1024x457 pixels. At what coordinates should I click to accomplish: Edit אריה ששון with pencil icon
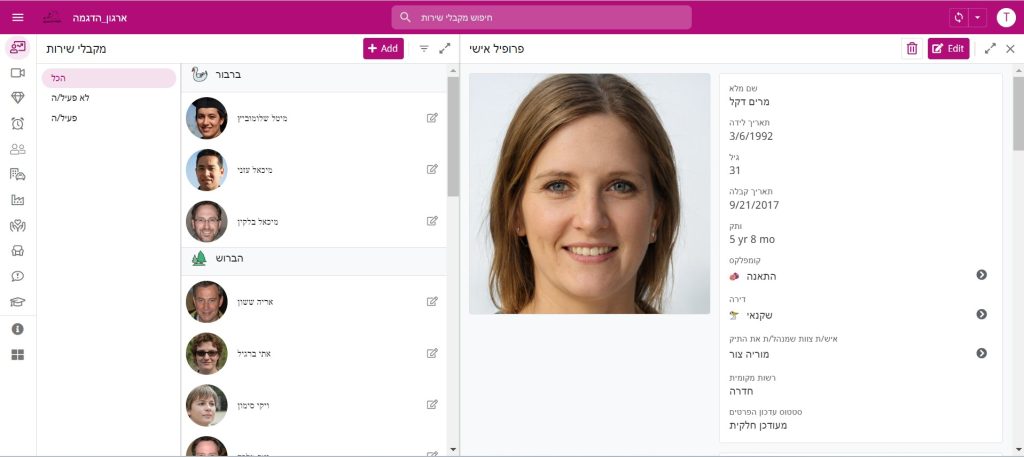pos(432,302)
